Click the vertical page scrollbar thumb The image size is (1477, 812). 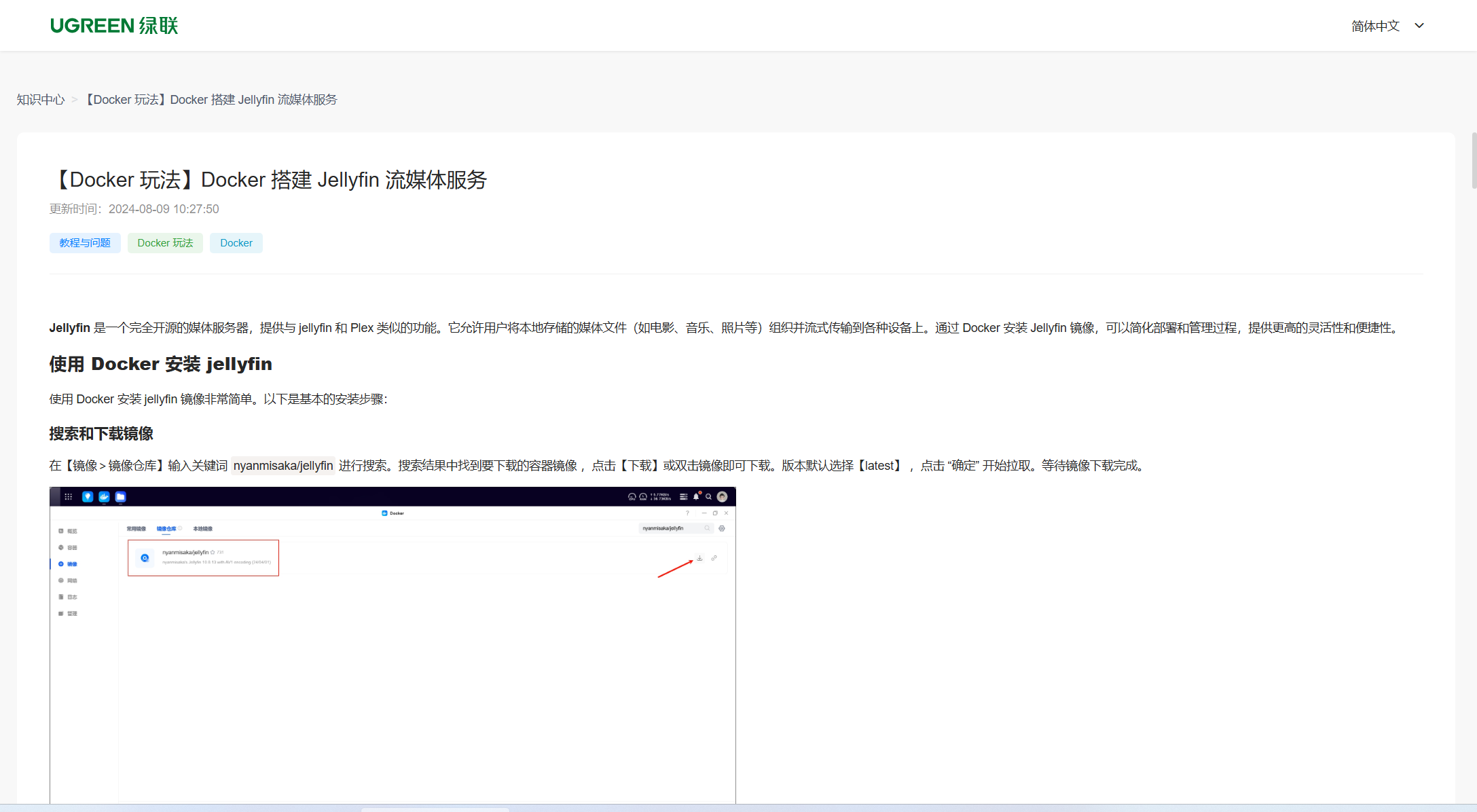[1474, 160]
